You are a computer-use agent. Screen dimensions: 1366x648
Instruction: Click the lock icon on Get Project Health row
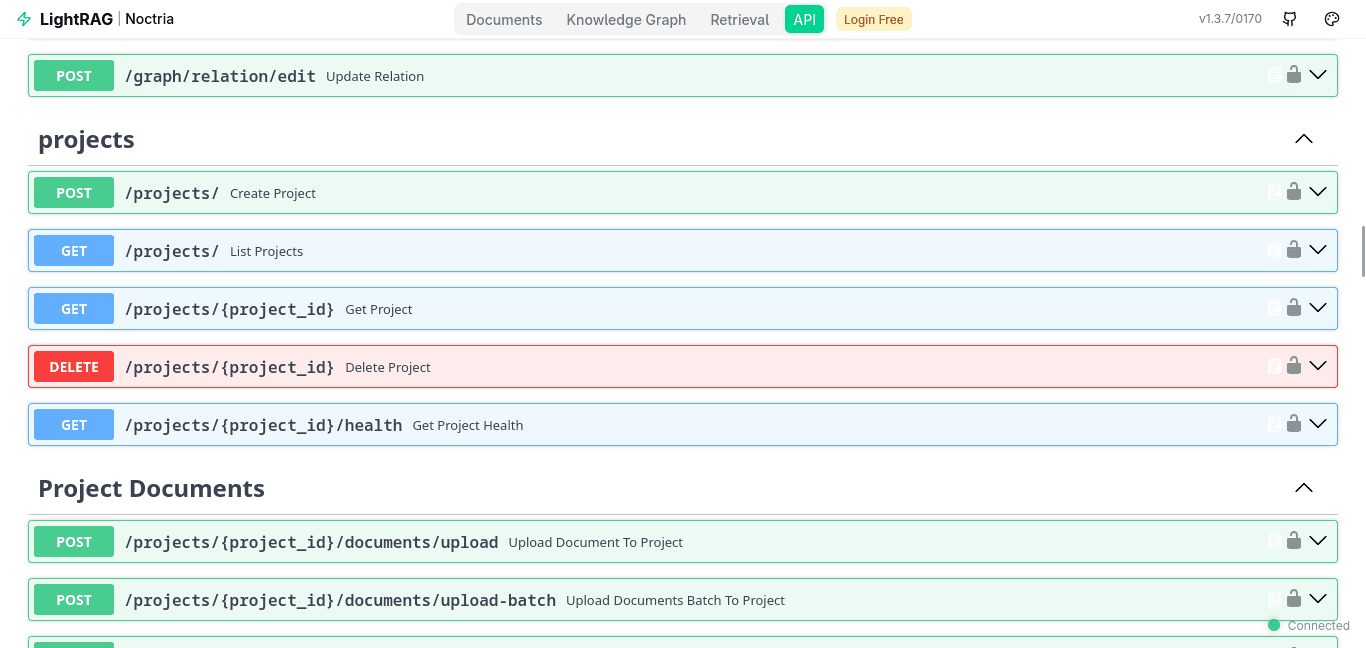pos(1294,424)
